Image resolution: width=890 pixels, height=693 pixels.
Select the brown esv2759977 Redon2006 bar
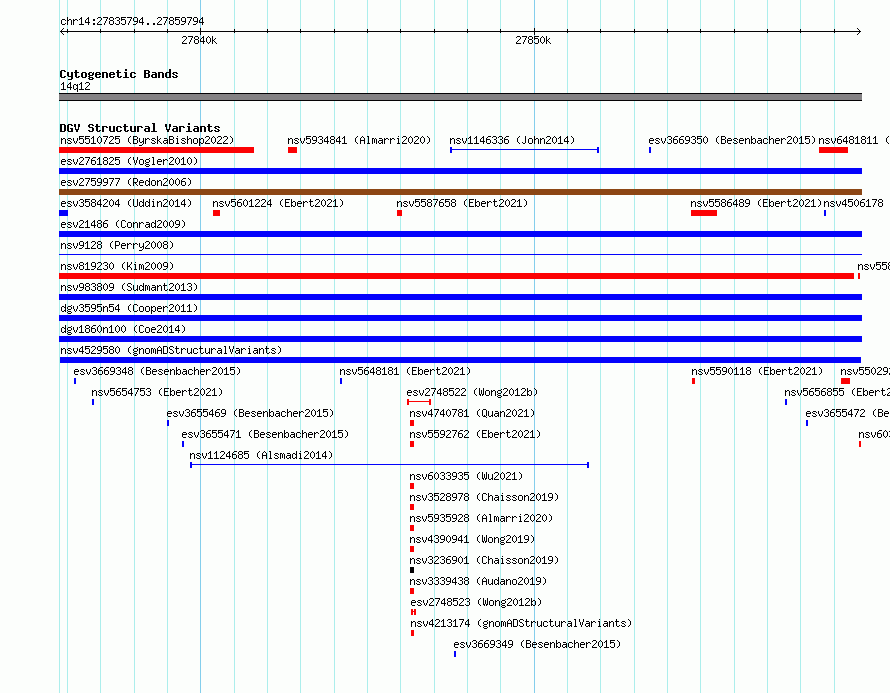[x=460, y=192]
